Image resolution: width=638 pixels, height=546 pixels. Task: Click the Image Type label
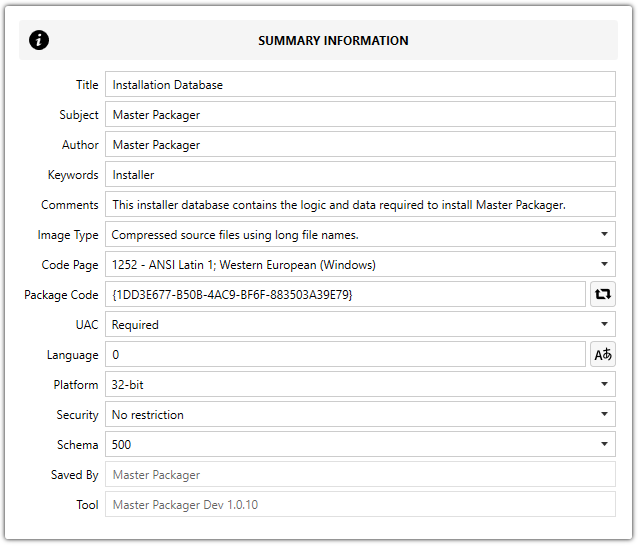(x=68, y=235)
